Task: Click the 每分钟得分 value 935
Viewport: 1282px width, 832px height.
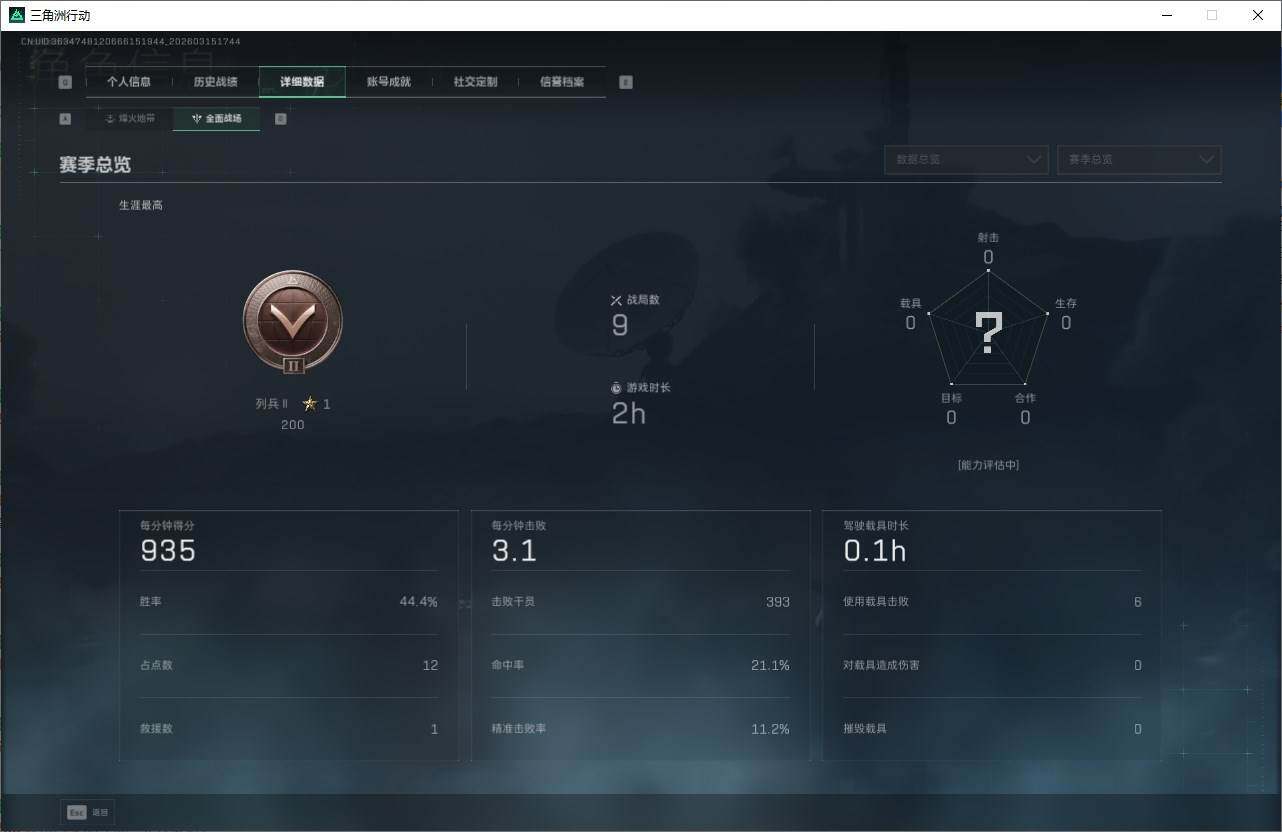Action: click(x=168, y=550)
